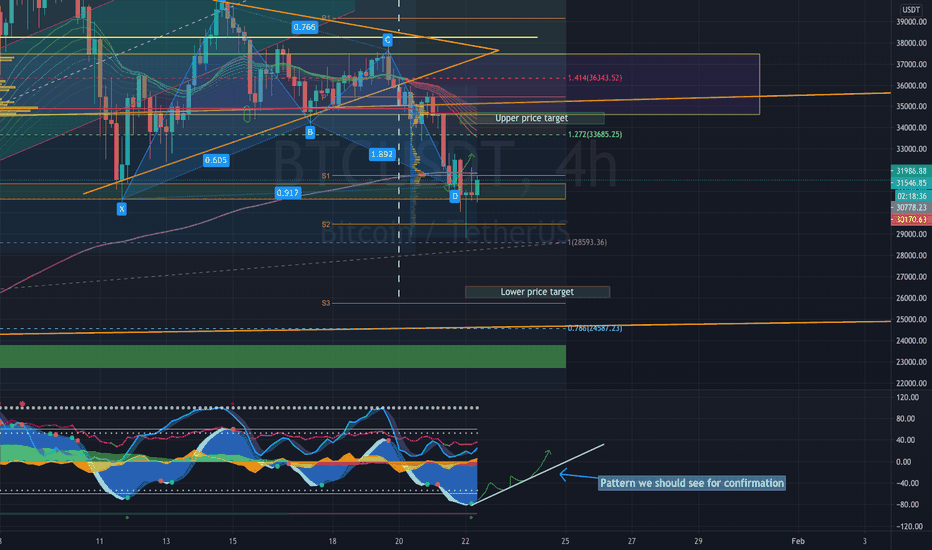Click 0.00 on the oscillator scale
The width and height of the screenshot is (932, 550).
(903, 462)
